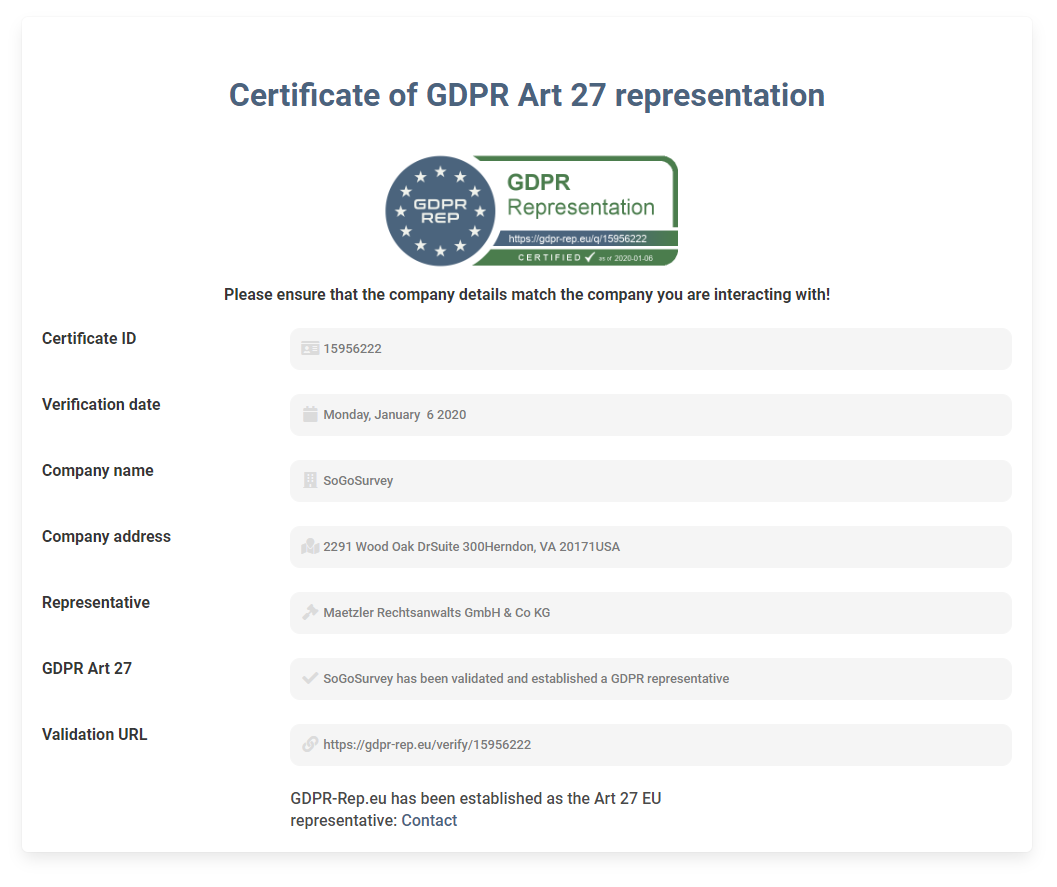Click the Validation URL field

pyautogui.click(x=650, y=745)
